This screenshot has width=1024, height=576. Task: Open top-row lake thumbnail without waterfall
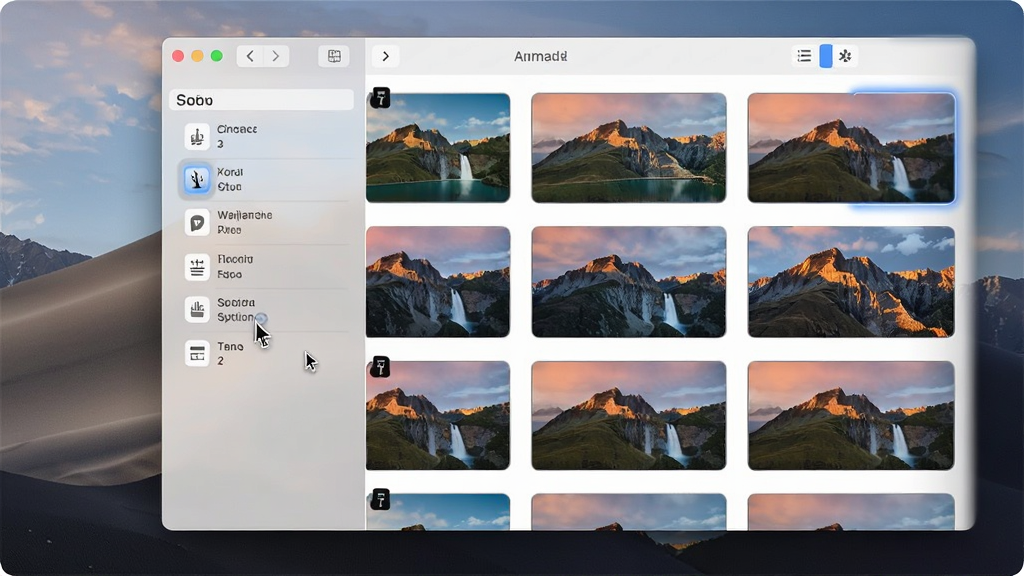click(x=629, y=148)
